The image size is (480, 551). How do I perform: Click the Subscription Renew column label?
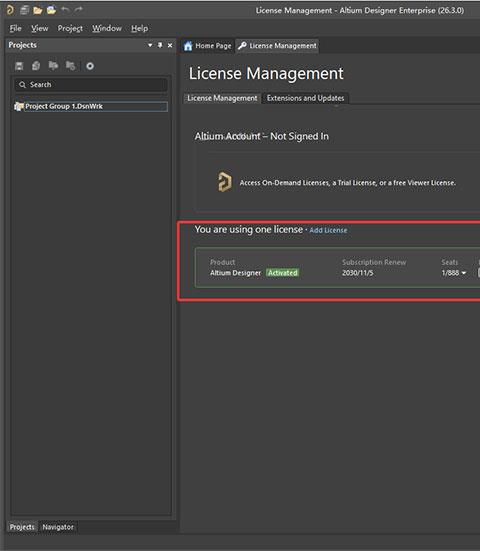click(x=374, y=262)
